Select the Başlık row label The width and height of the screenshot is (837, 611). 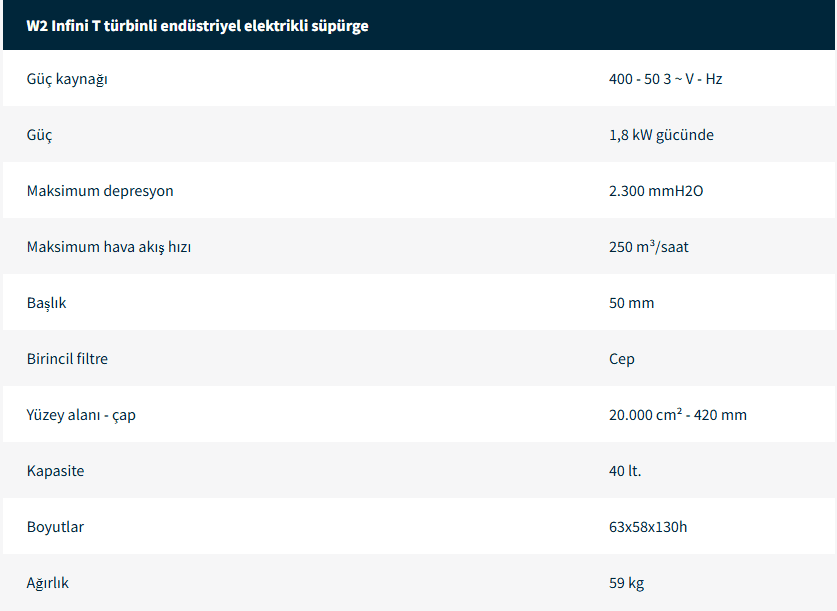(x=47, y=303)
